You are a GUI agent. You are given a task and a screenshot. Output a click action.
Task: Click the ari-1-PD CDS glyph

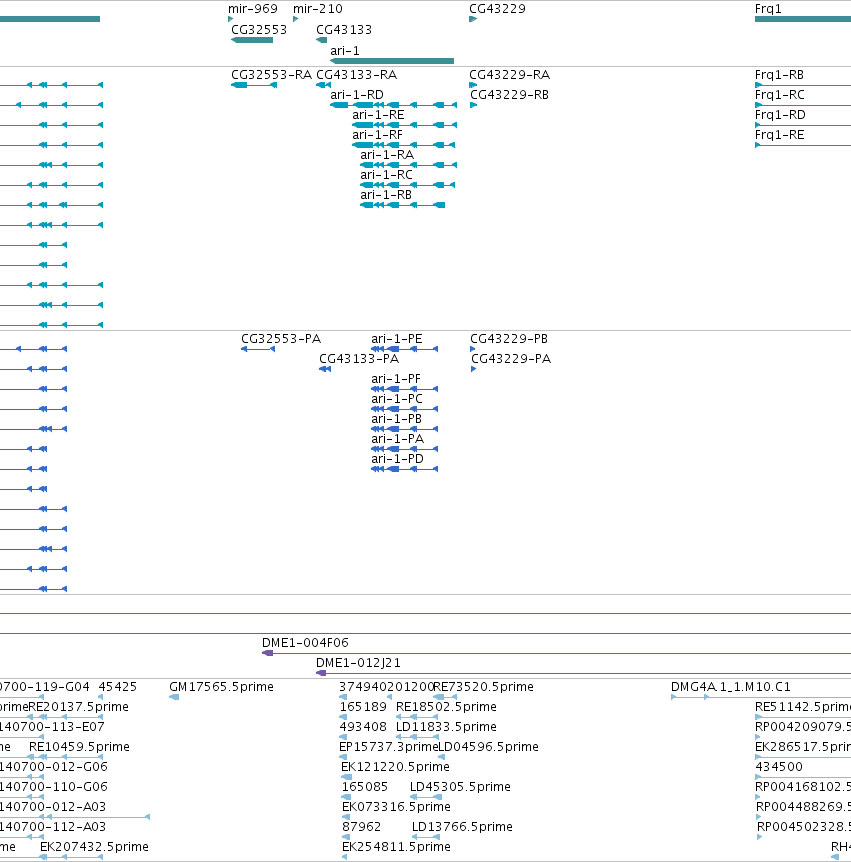(405, 469)
